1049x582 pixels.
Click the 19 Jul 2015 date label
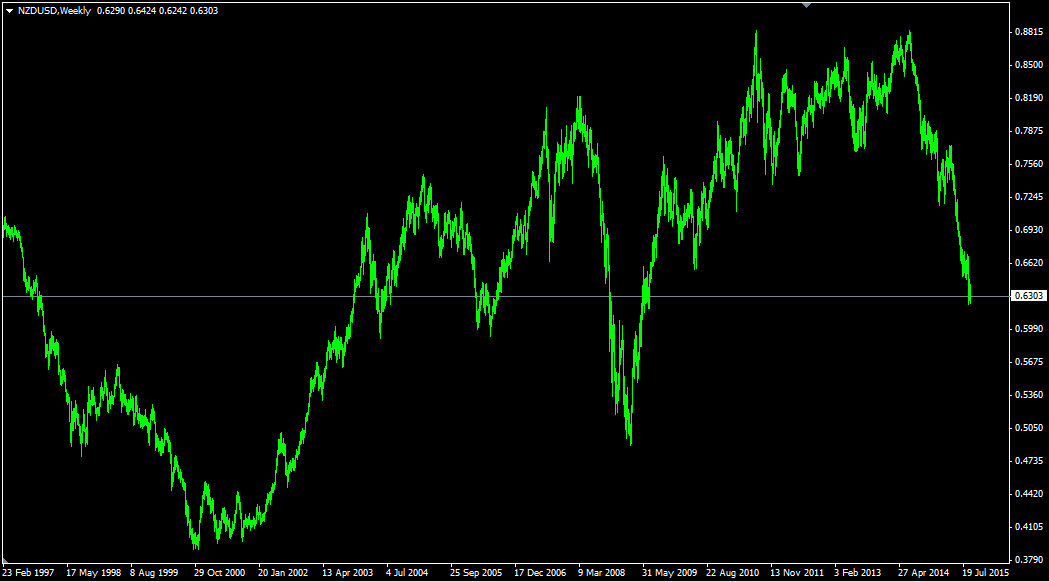click(985, 573)
